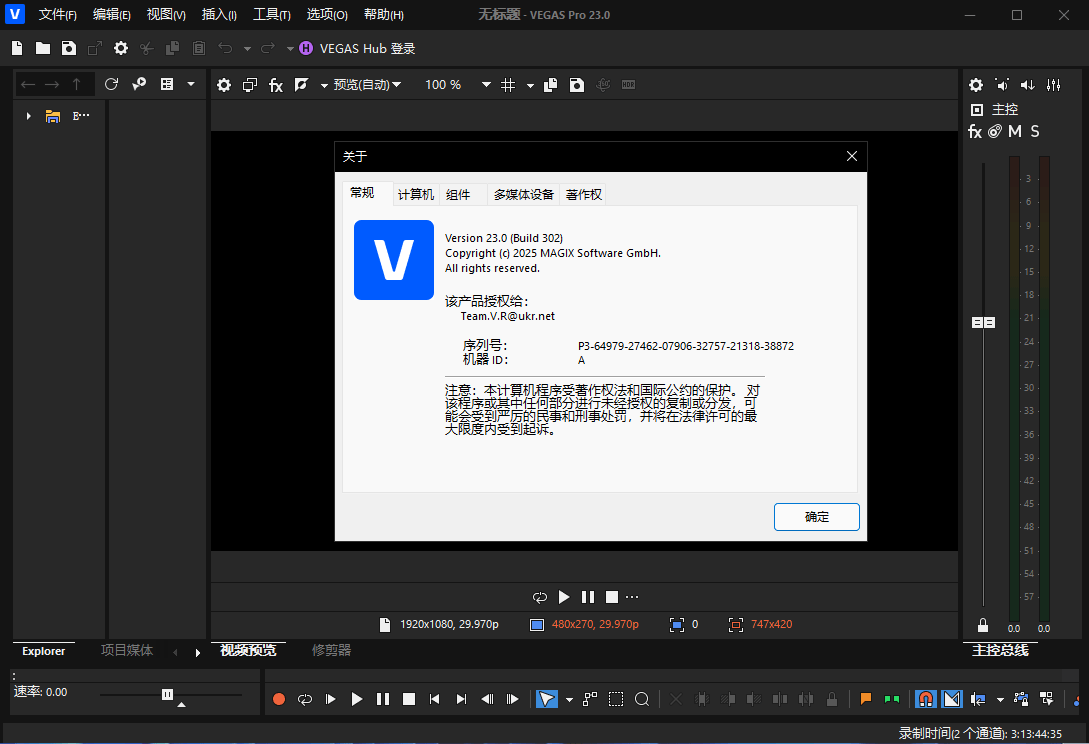Open video FX in preview toolbar
The height and width of the screenshot is (744, 1089).
click(x=276, y=85)
